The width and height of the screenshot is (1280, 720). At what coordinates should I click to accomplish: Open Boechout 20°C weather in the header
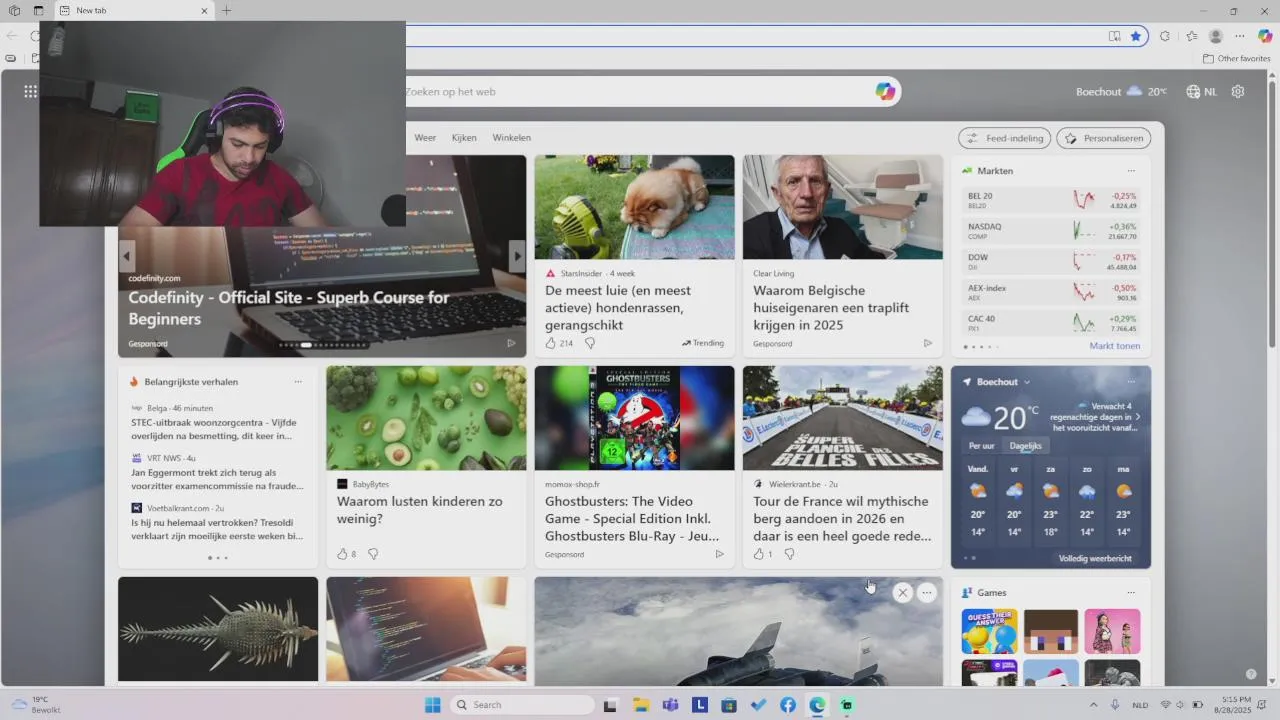tap(1121, 91)
